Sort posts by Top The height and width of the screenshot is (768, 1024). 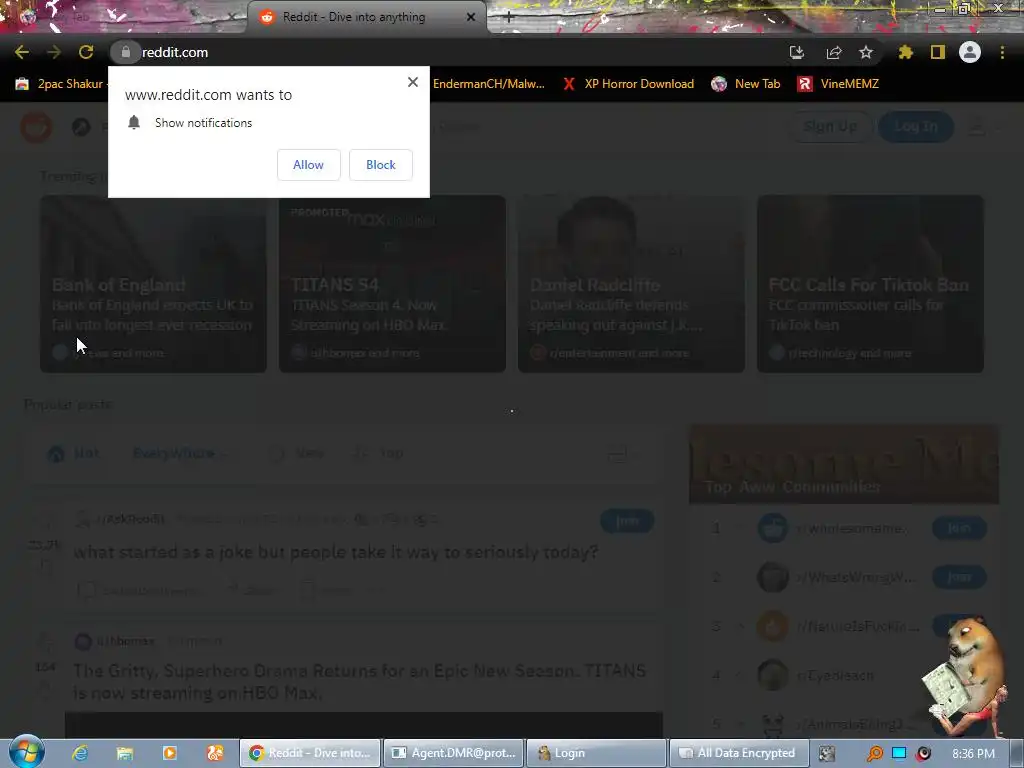coord(379,453)
